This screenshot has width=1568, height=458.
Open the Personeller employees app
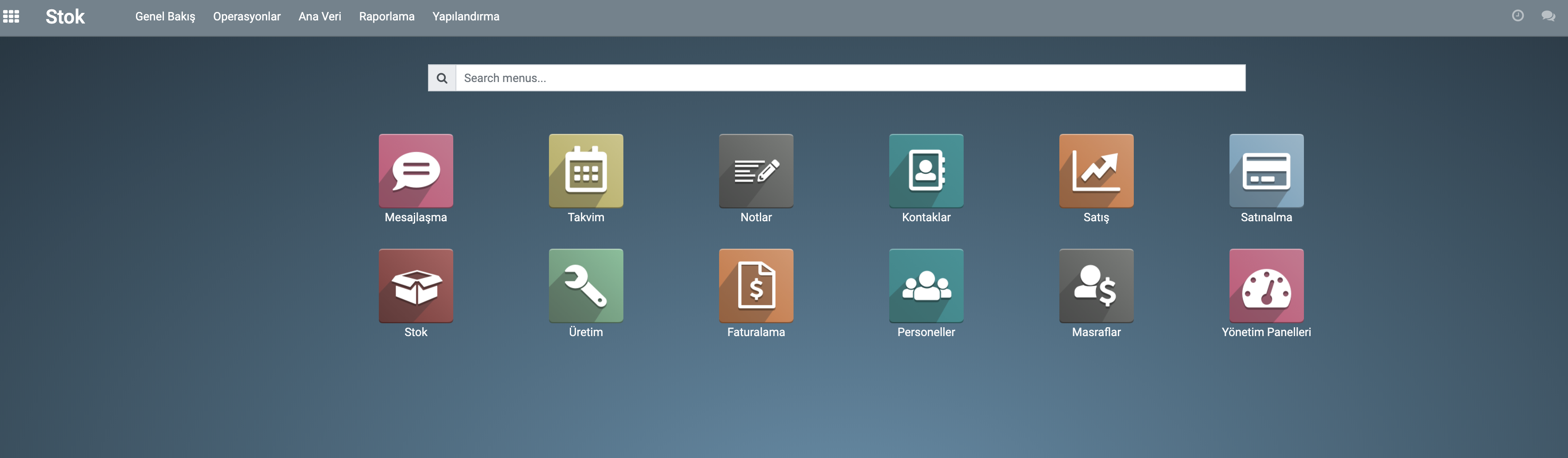pyautogui.click(x=926, y=286)
